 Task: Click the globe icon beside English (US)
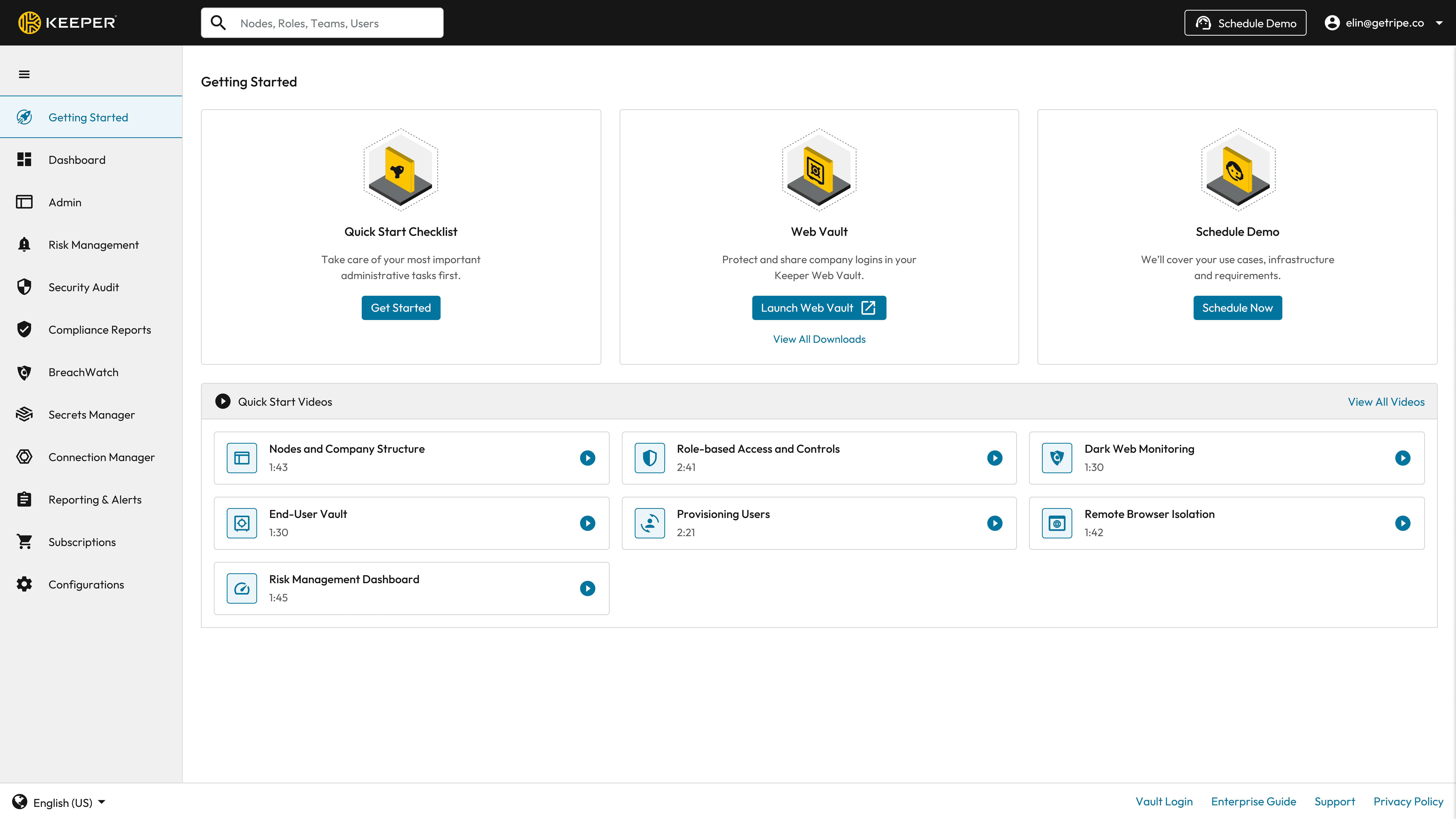click(x=20, y=802)
